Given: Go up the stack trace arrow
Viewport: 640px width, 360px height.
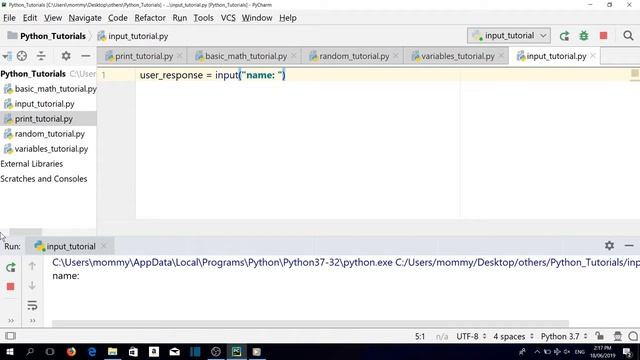Looking at the screenshot, I should point(32,266).
